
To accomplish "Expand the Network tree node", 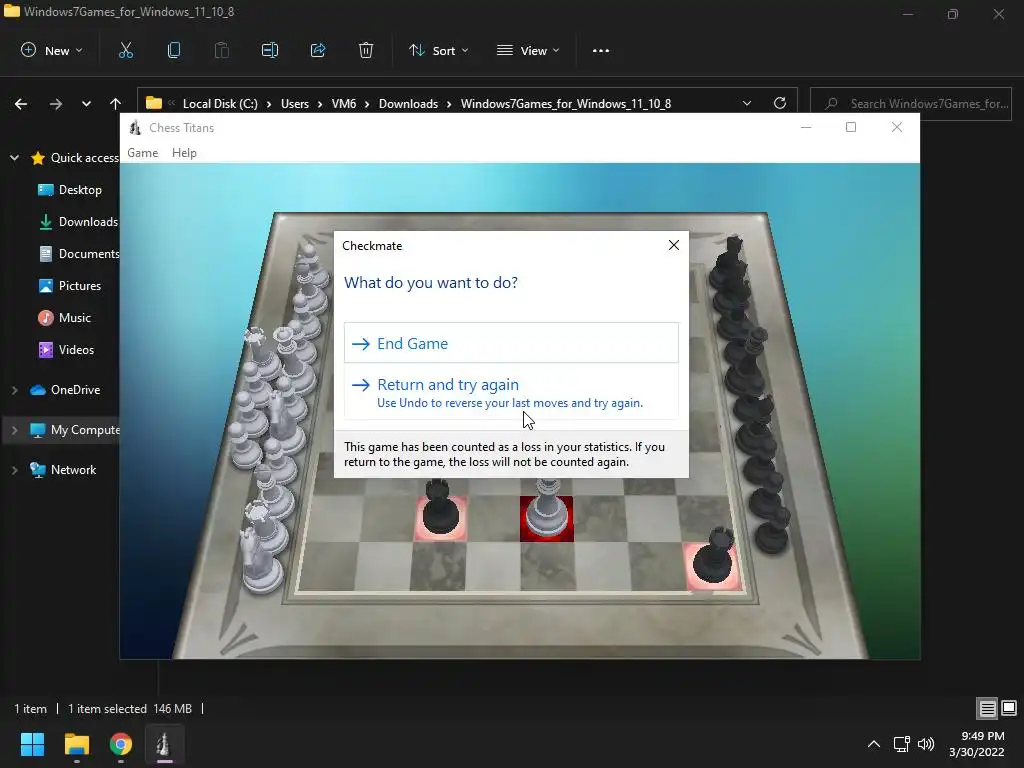I will tap(14, 470).
